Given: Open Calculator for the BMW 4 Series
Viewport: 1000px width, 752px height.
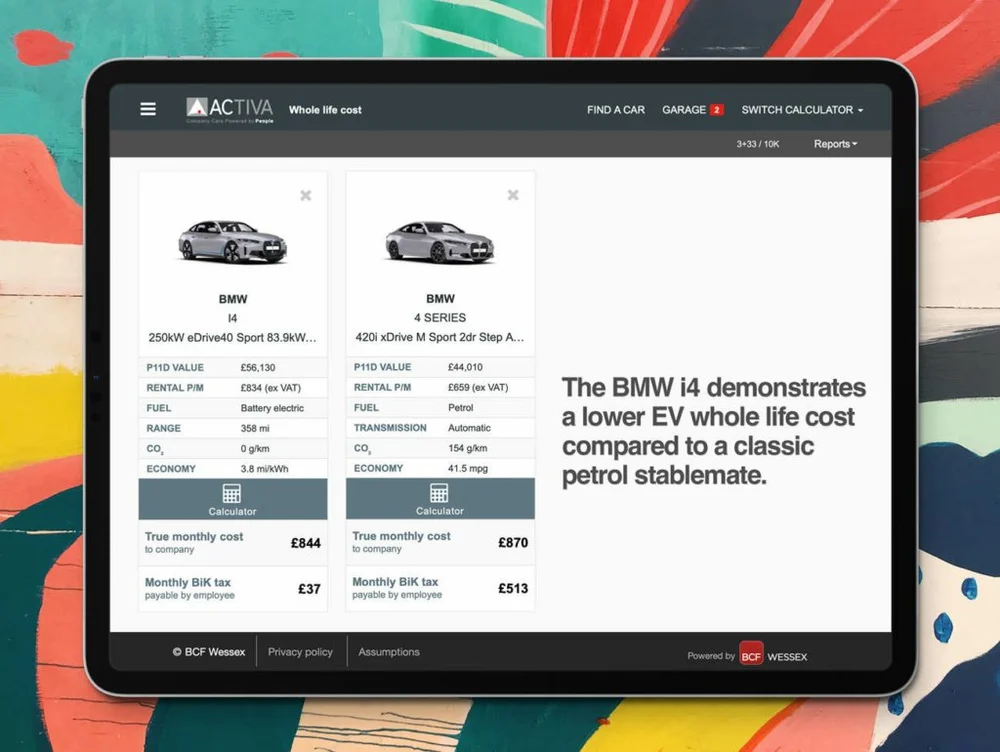Looking at the screenshot, I should pos(440,498).
